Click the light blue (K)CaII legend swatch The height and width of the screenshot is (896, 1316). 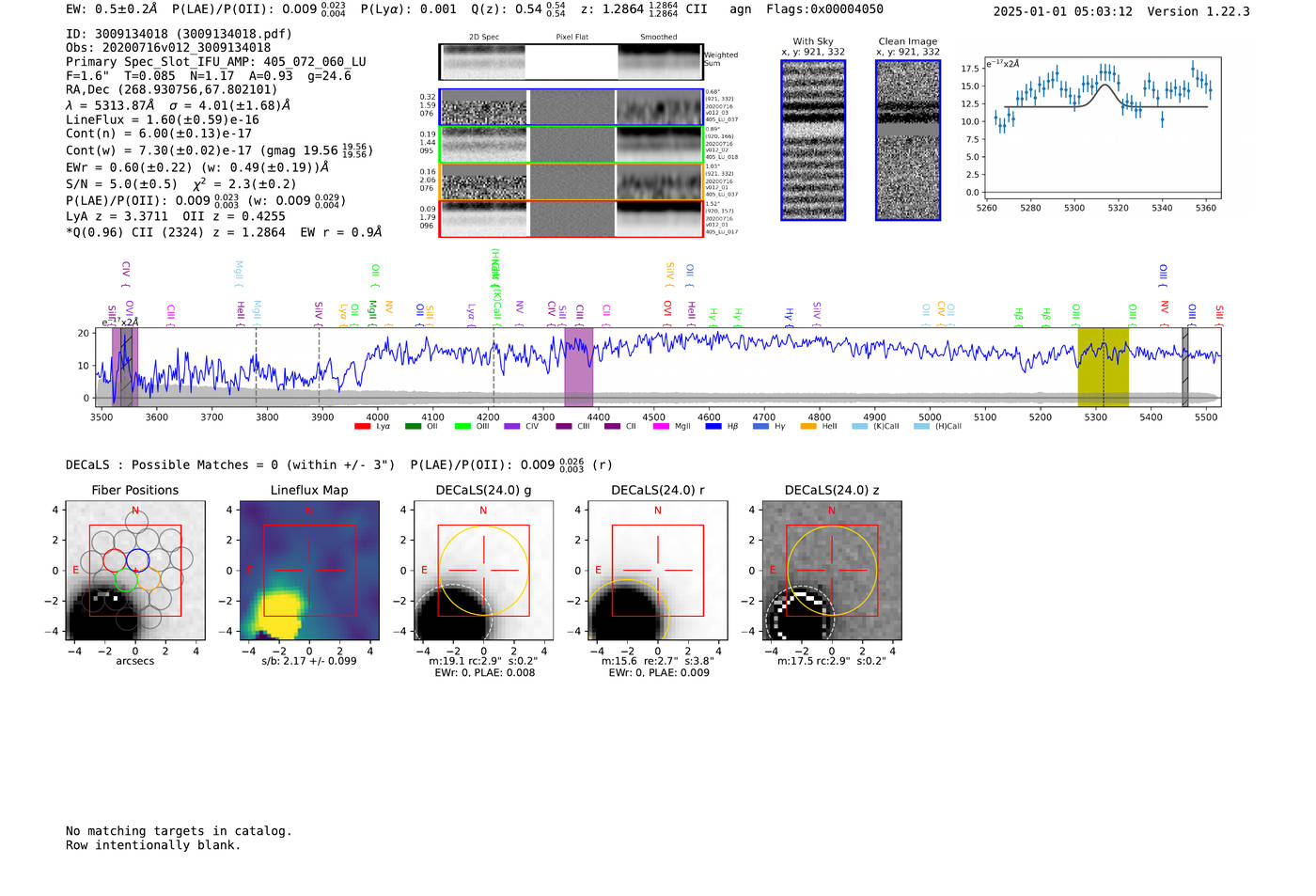859,427
